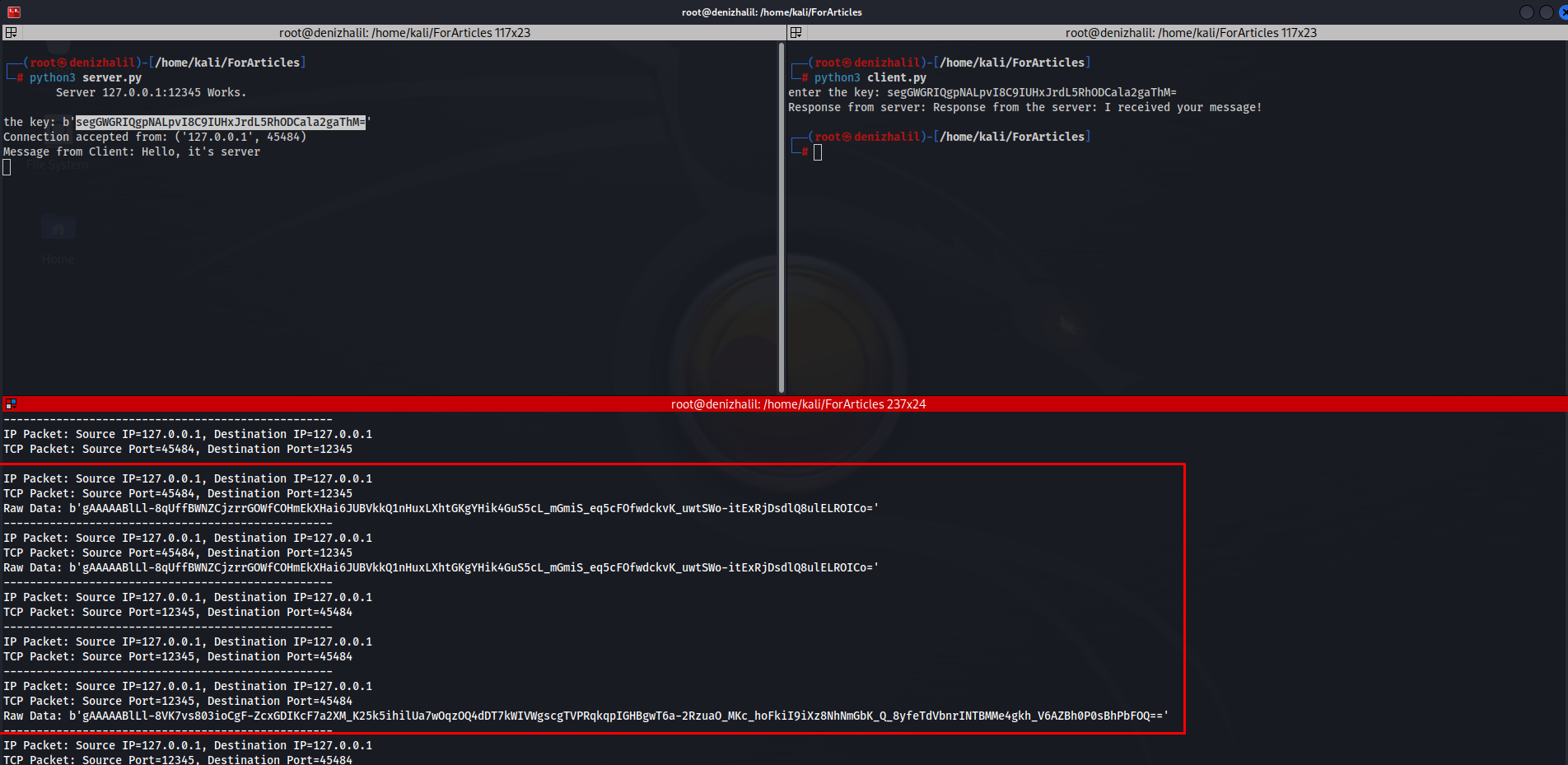
Task: Maximize the Terminator window
Action: pos(1546,12)
